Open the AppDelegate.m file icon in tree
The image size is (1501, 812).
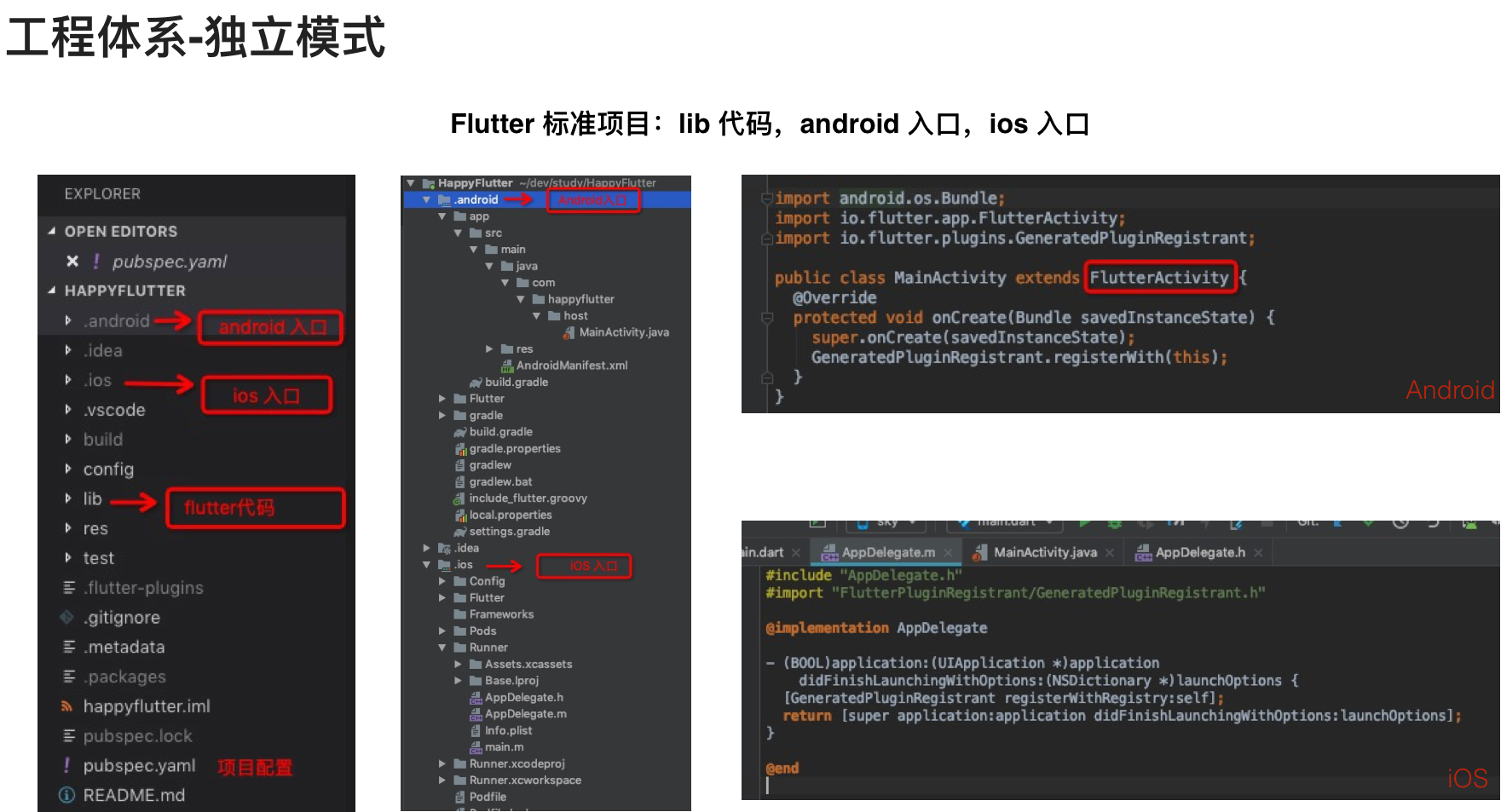pos(476,714)
